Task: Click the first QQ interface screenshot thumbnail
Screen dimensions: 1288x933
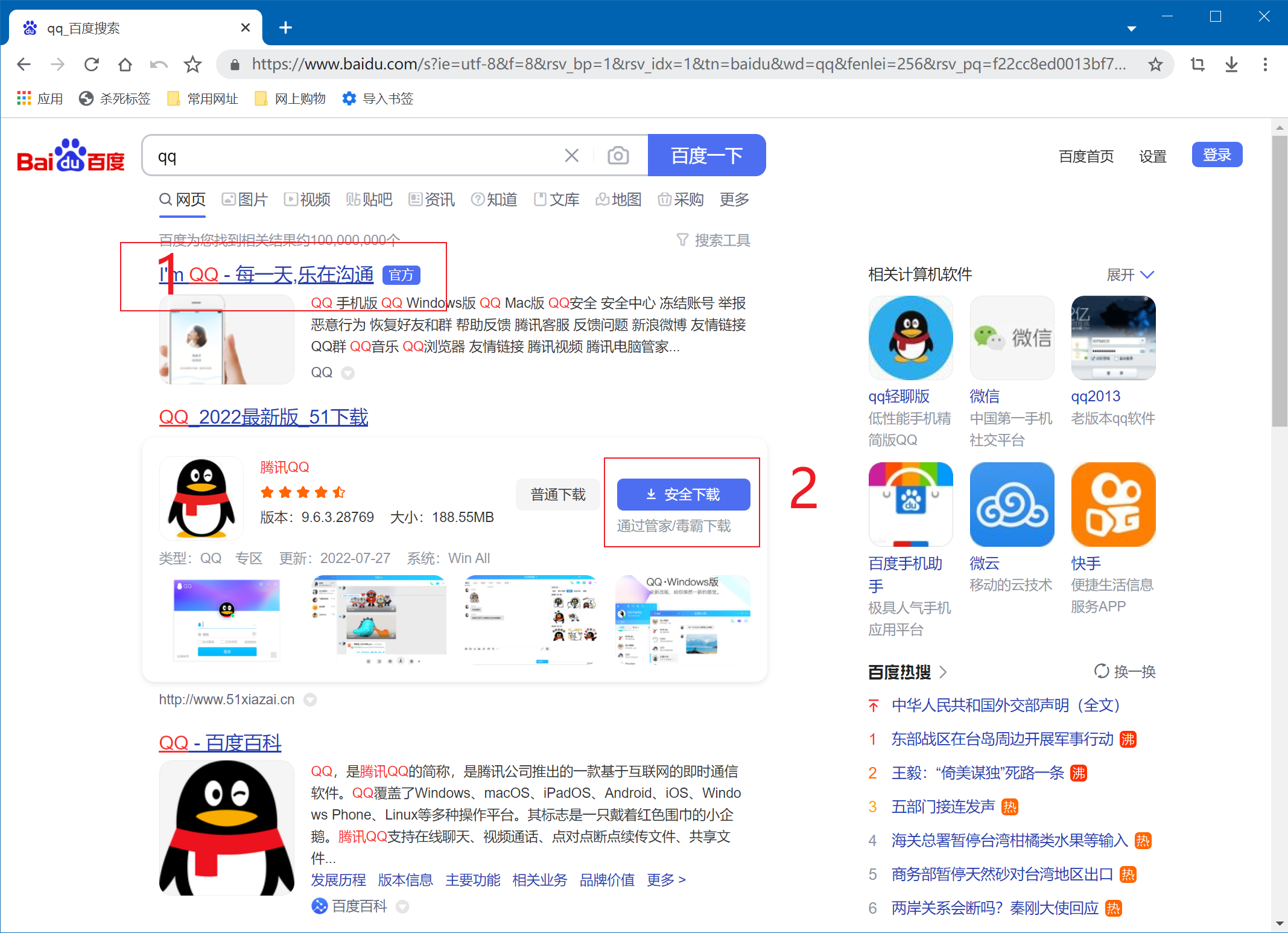Action: [226, 620]
